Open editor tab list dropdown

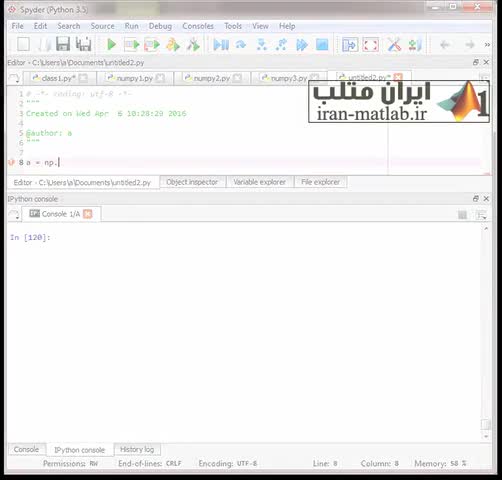coord(14,78)
